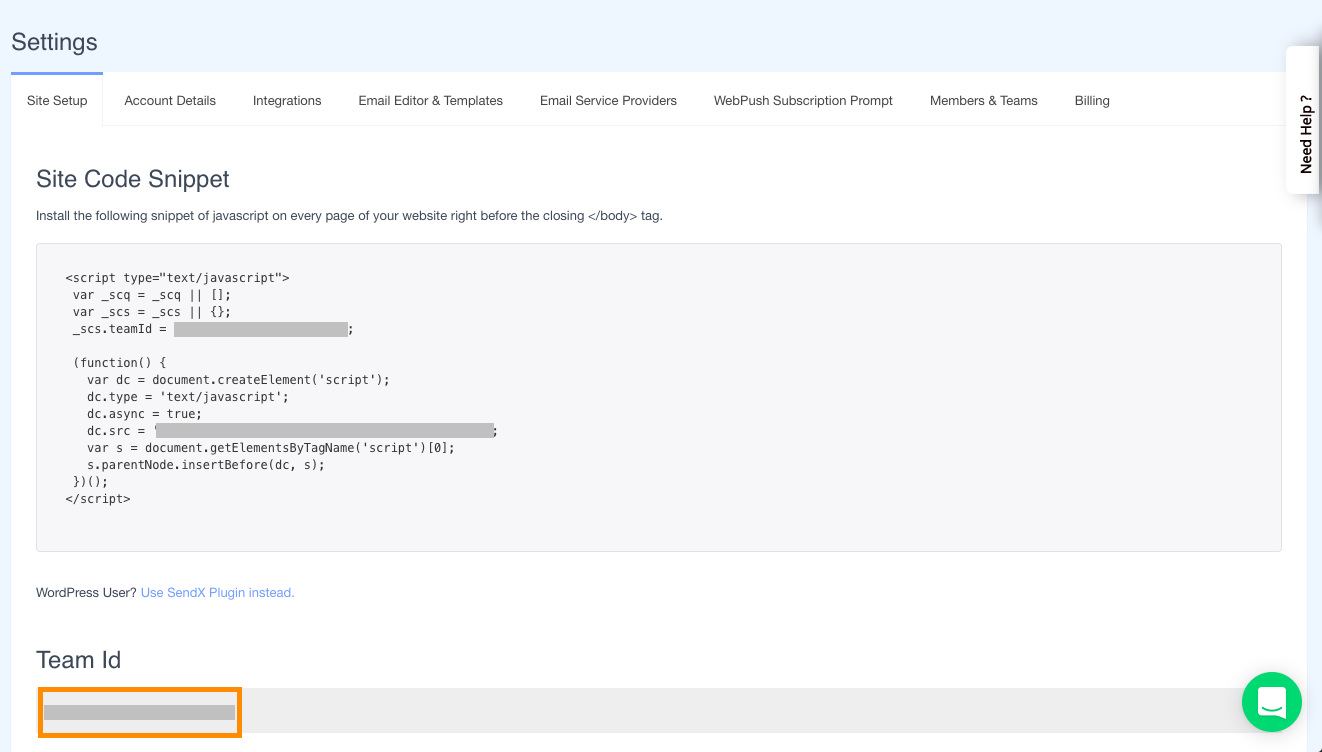Click the 'WordPress User?' text
The height and width of the screenshot is (752, 1322).
click(x=86, y=592)
